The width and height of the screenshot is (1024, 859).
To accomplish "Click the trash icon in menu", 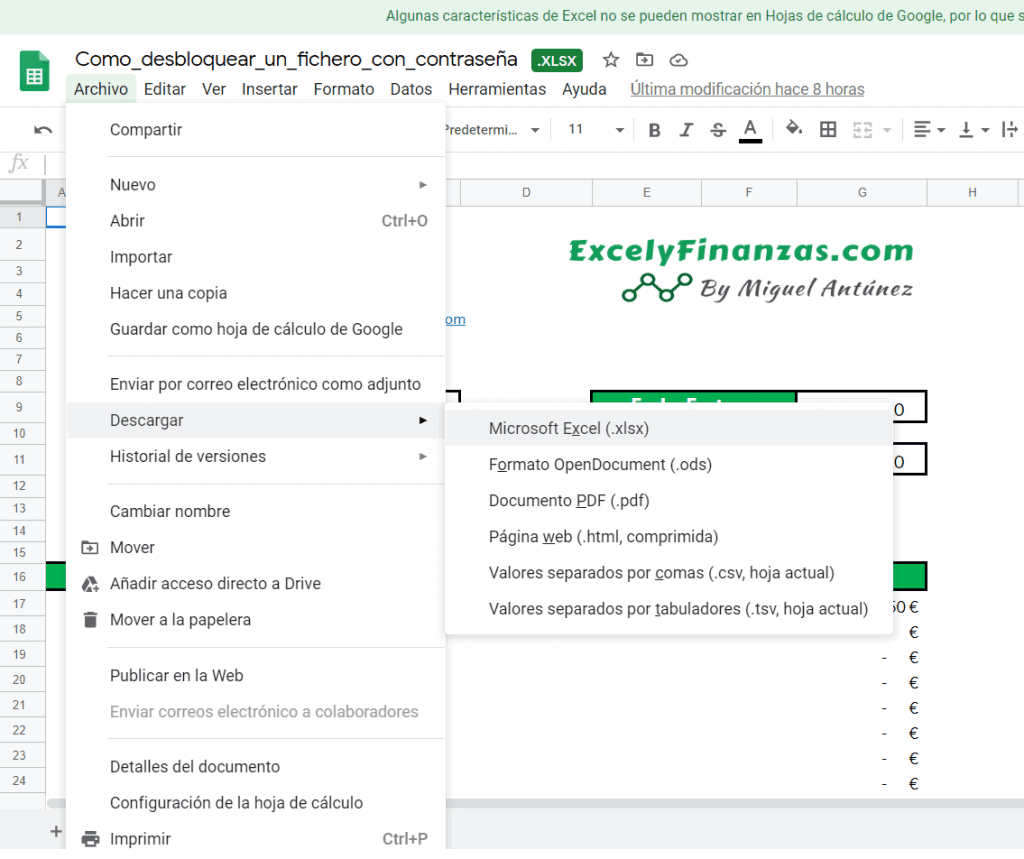I will coord(90,619).
